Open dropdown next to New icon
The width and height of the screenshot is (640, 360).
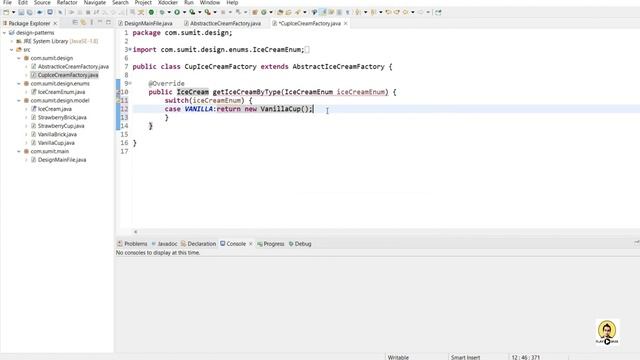[13, 12]
